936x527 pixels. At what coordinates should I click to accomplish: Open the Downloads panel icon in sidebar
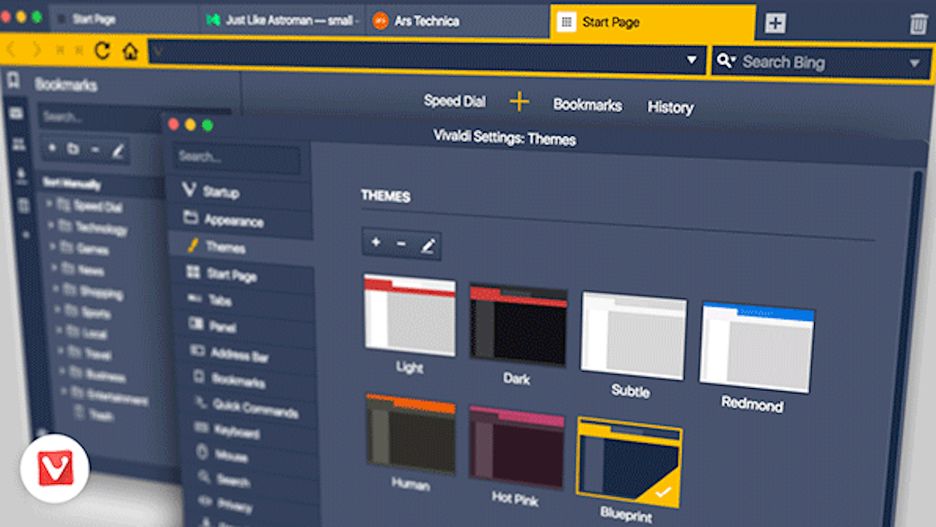pyautogui.click(x=21, y=175)
